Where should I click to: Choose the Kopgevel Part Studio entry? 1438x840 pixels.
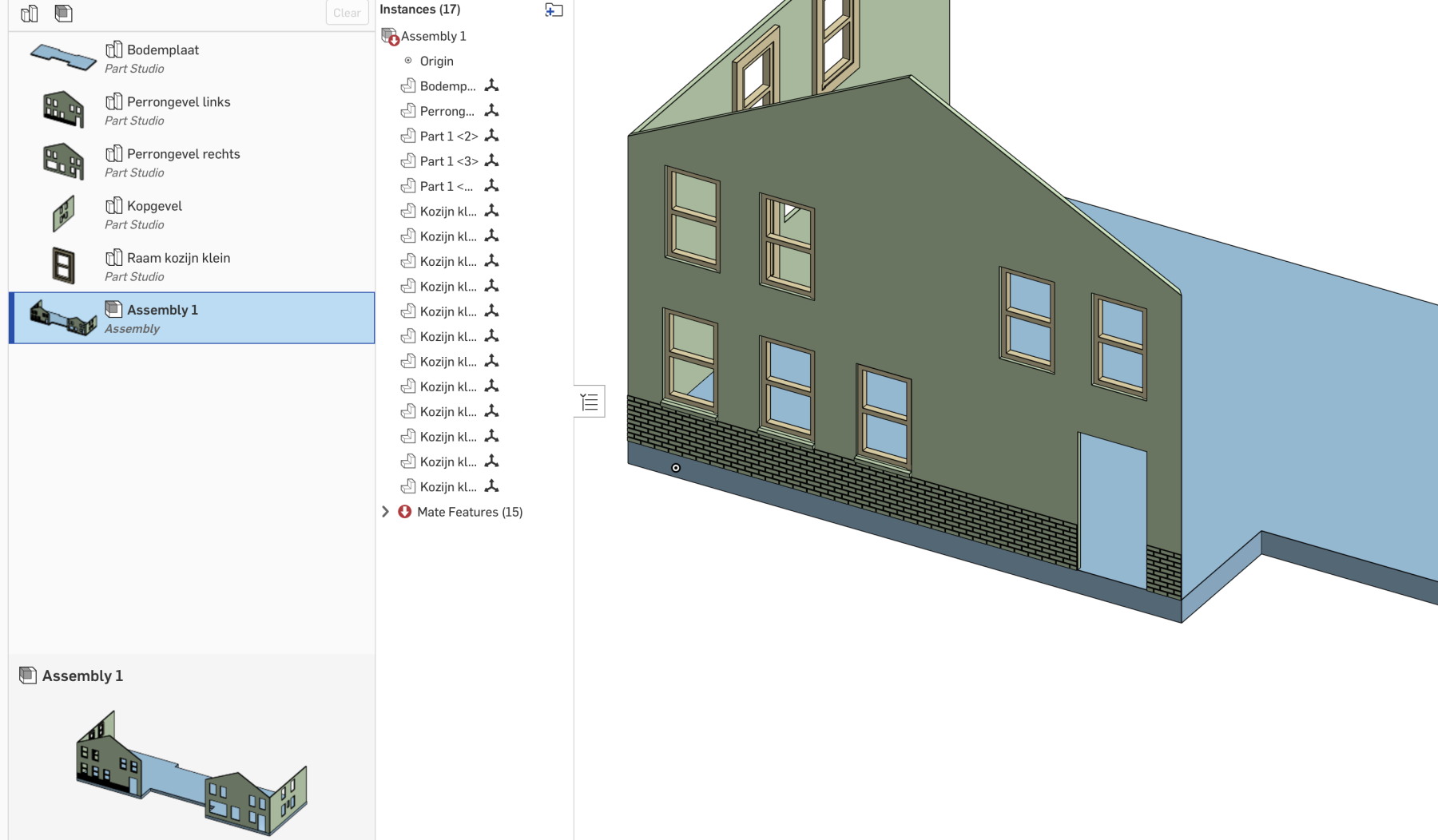pyautogui.click(x=154, y=206)
